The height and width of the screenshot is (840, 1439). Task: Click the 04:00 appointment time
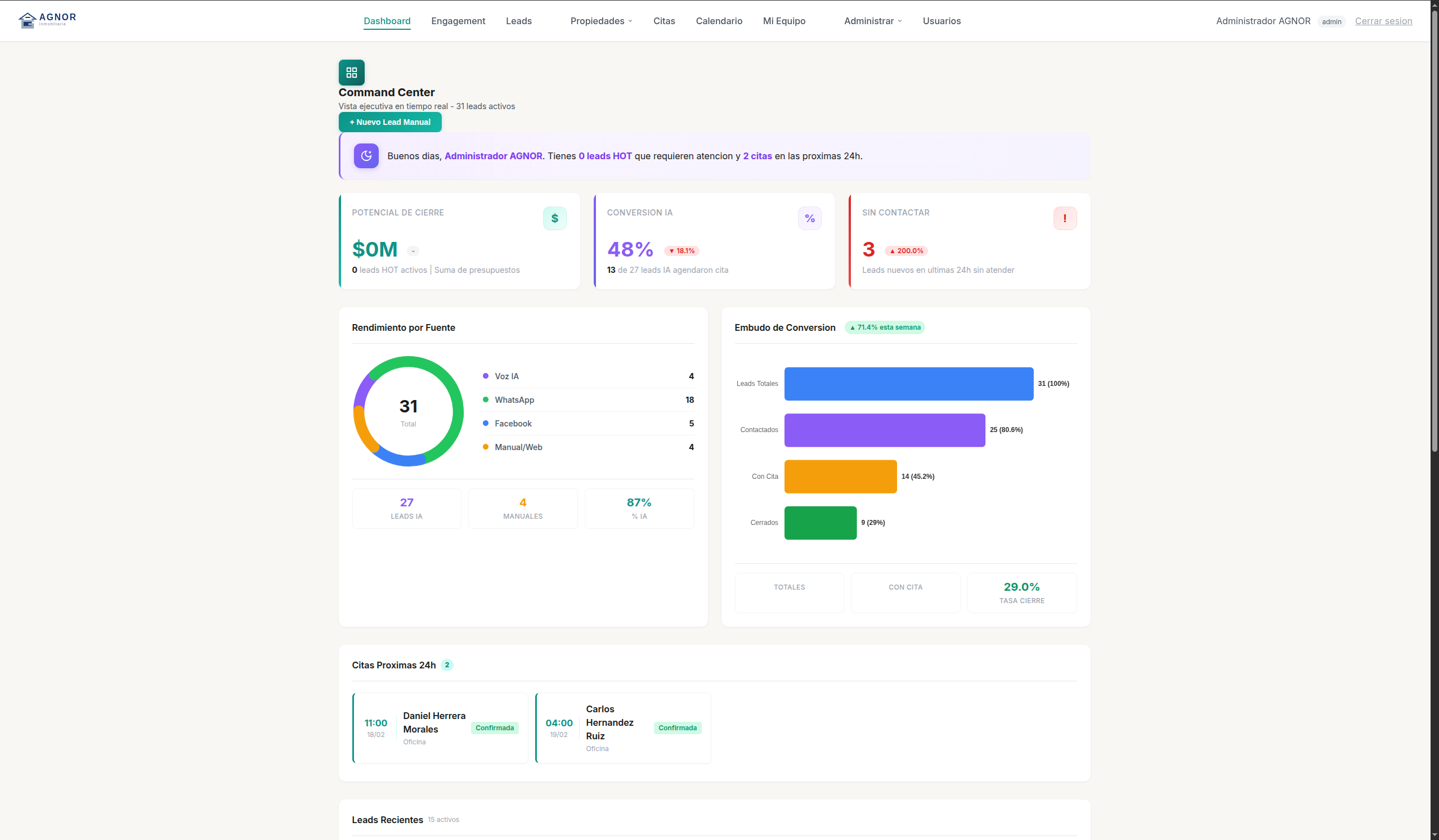(x=558, y=723)
